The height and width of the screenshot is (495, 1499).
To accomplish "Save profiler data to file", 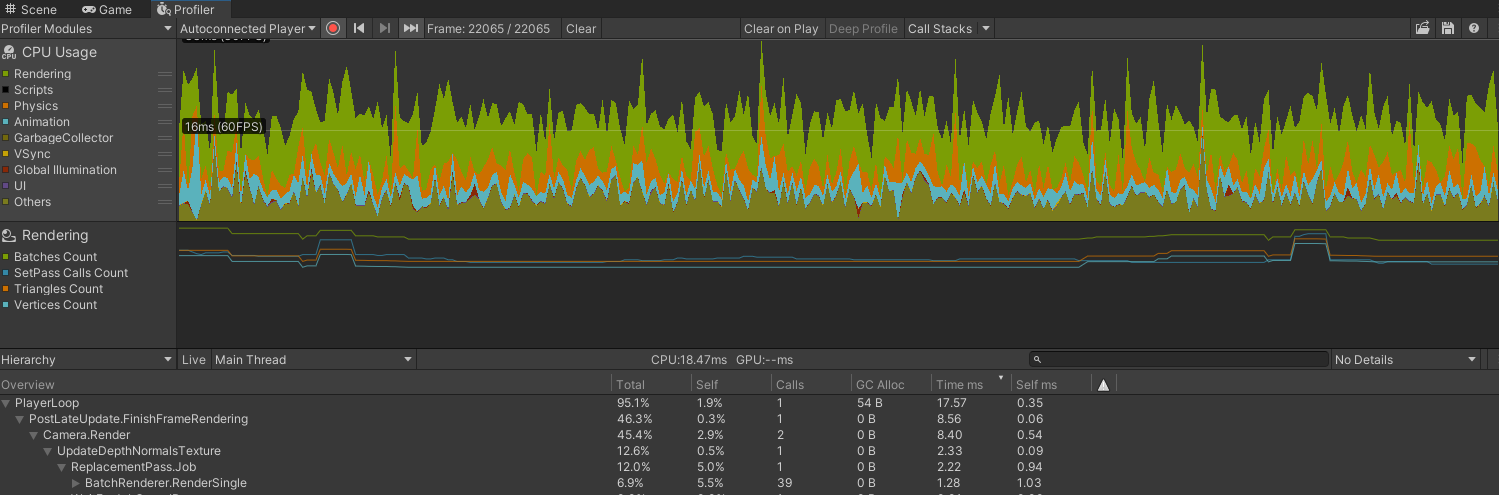I will coord(1447,29).
